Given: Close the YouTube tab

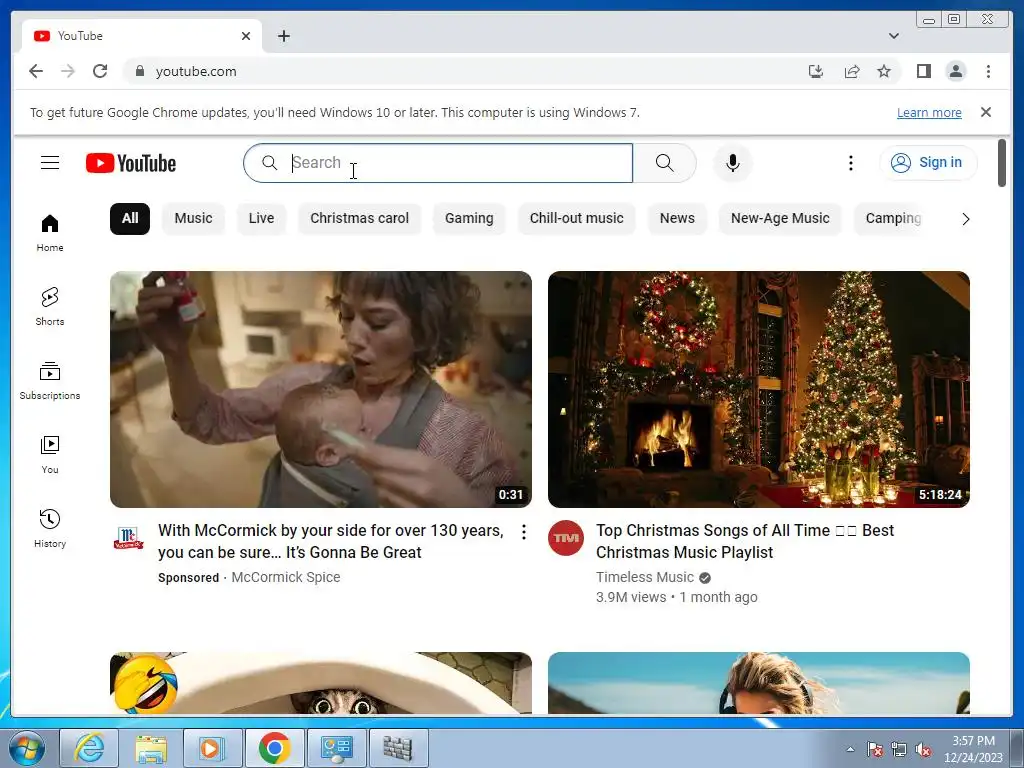Looking at the screenshot, I should click(x=246, y=36).
